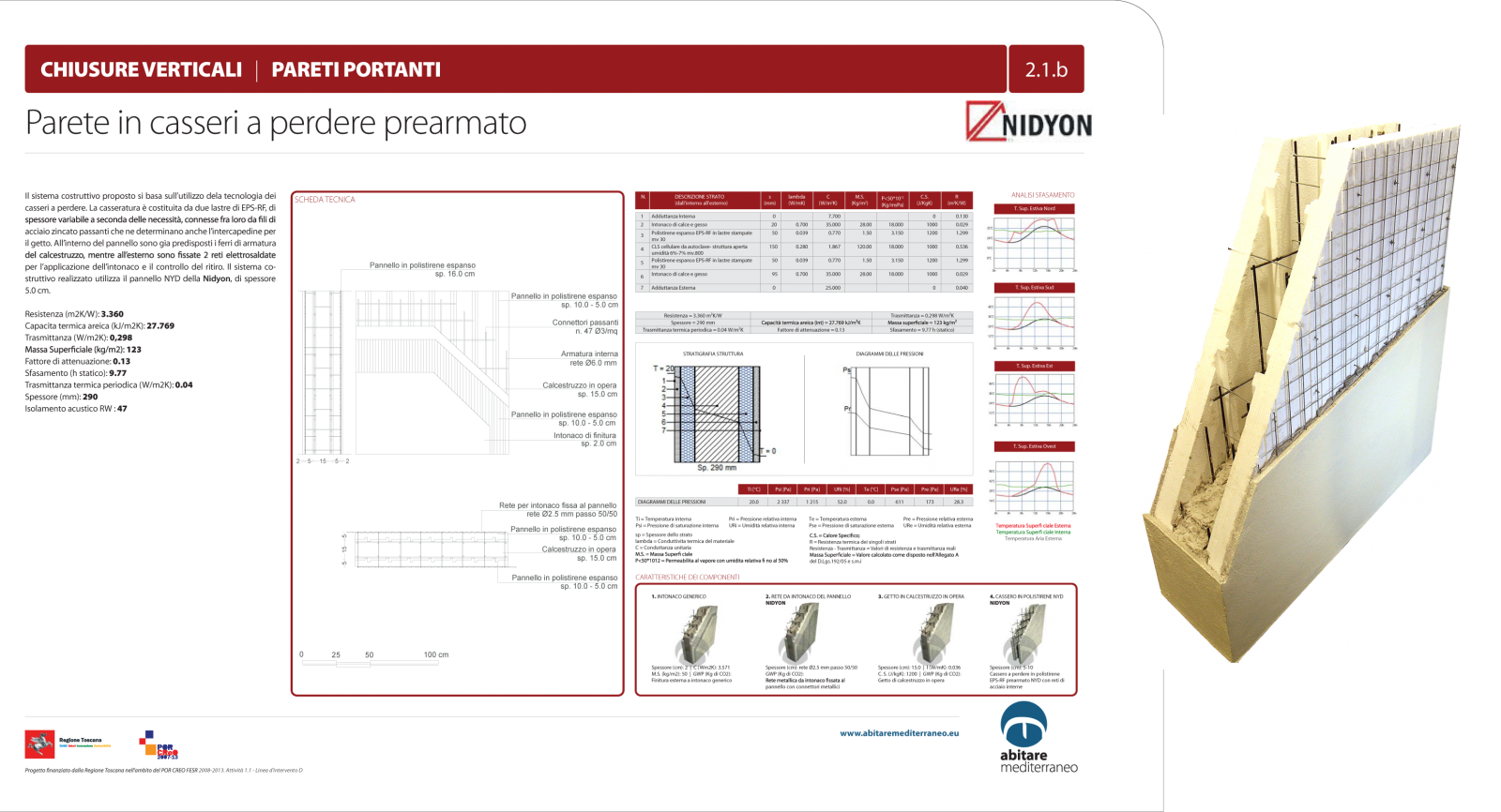
Task: Click the 100 cm mark on the scale bar
Action: click(x=436, y=654)
